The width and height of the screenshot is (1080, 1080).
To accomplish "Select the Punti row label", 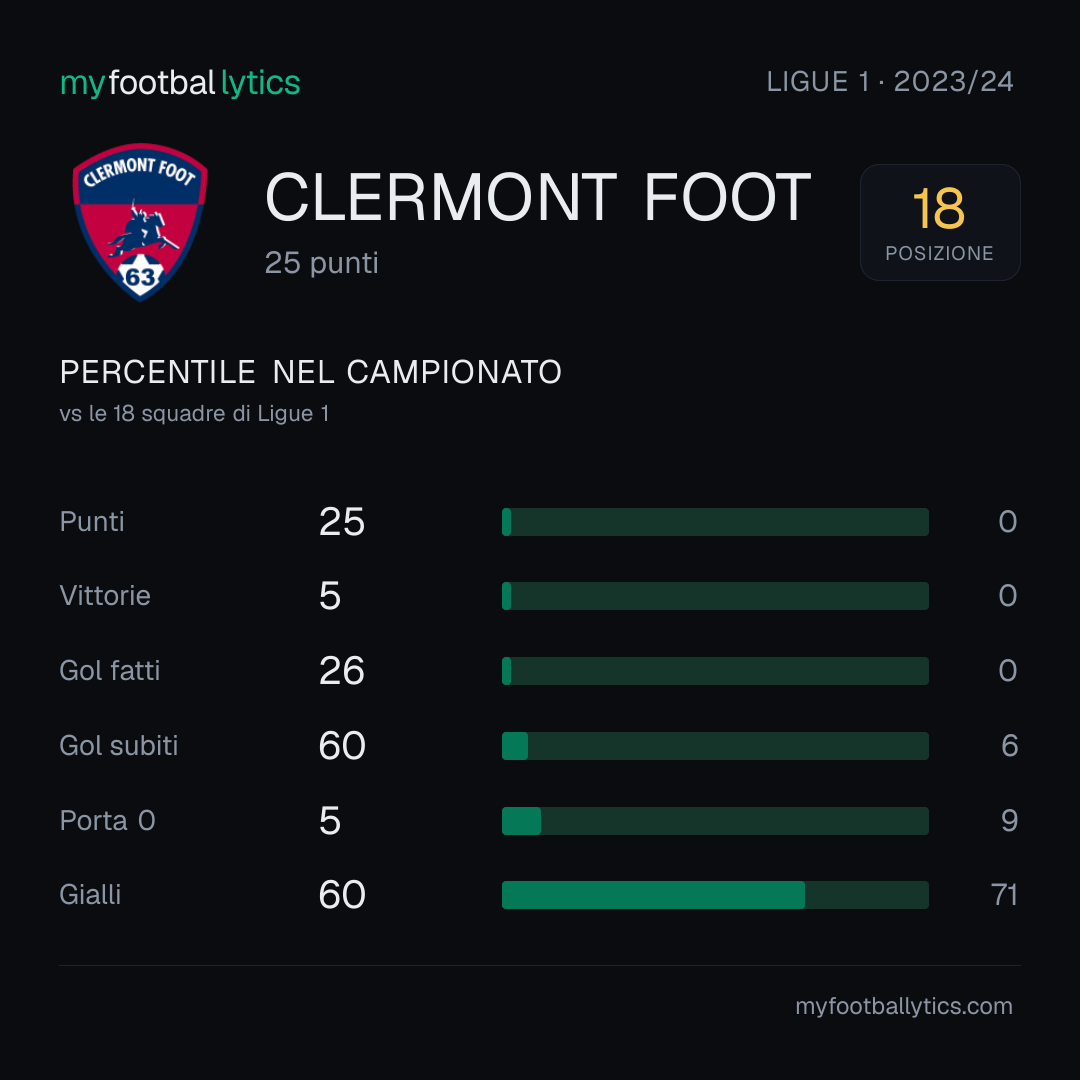I will (x=92, y=522).
